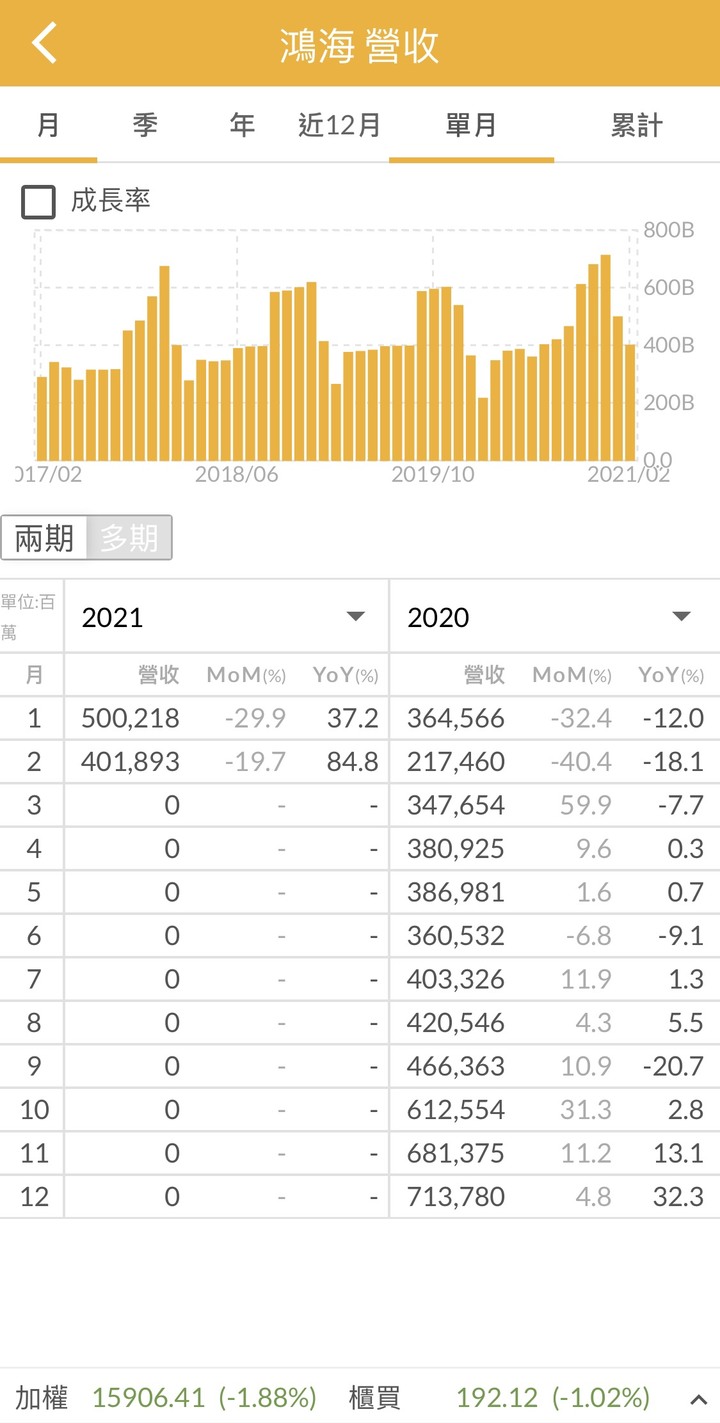This screenshot has height=1423, width=720.
Task: Select 2020 March revenue 347,654
Action: (x=456, y=805)
